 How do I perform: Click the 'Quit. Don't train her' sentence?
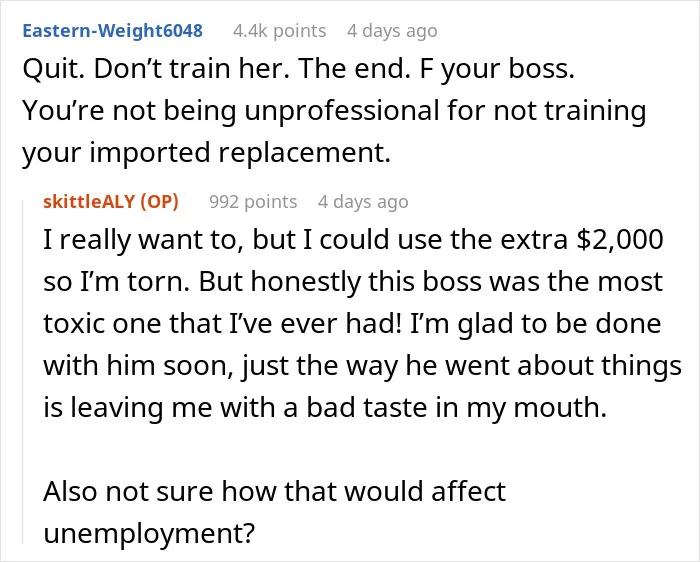pyautogui.click(x=156, y=69)
